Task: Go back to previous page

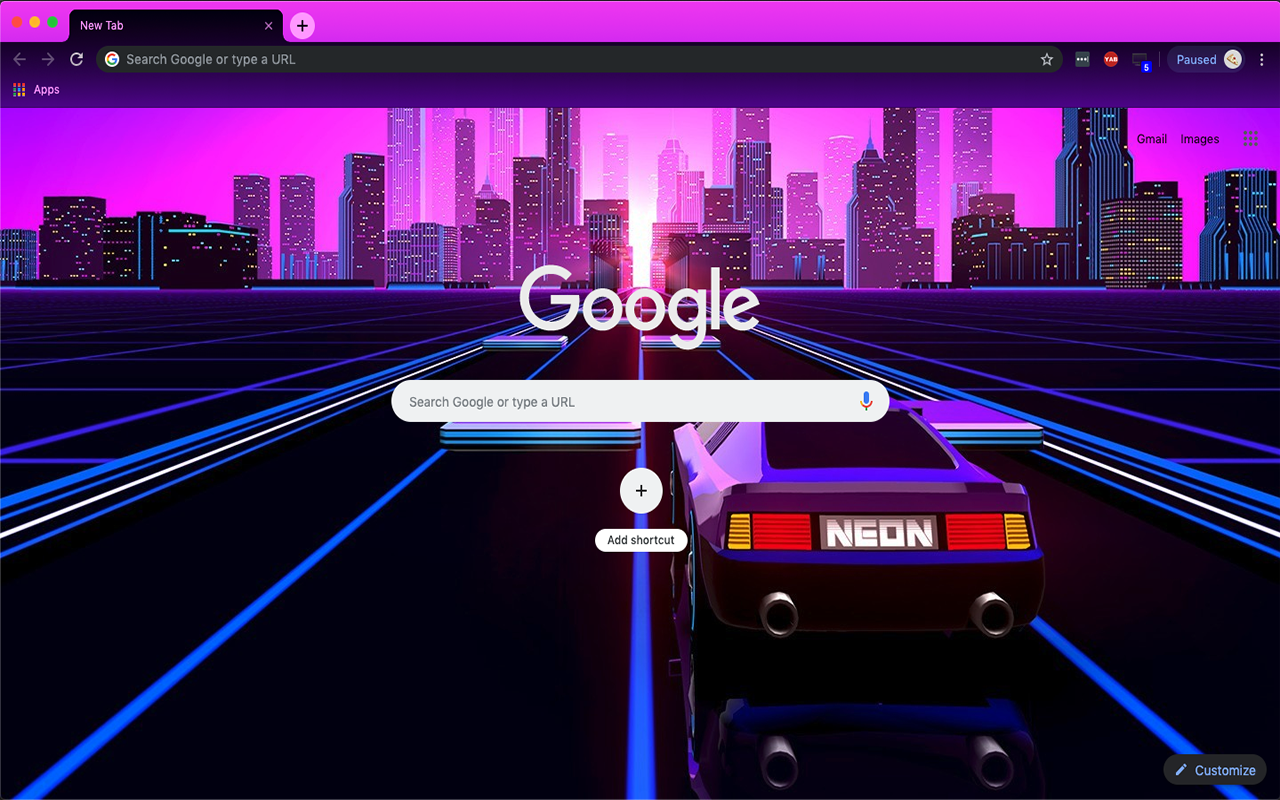Action: click(20, 60)
